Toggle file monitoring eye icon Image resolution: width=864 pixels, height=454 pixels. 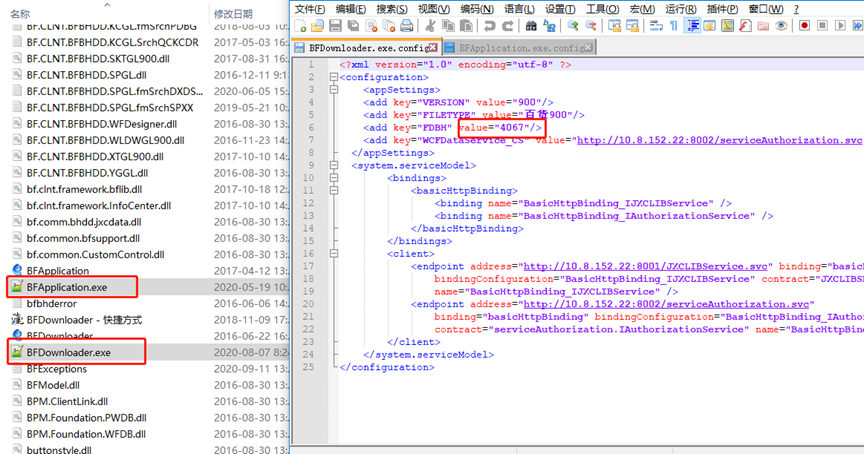coord(781,25)
